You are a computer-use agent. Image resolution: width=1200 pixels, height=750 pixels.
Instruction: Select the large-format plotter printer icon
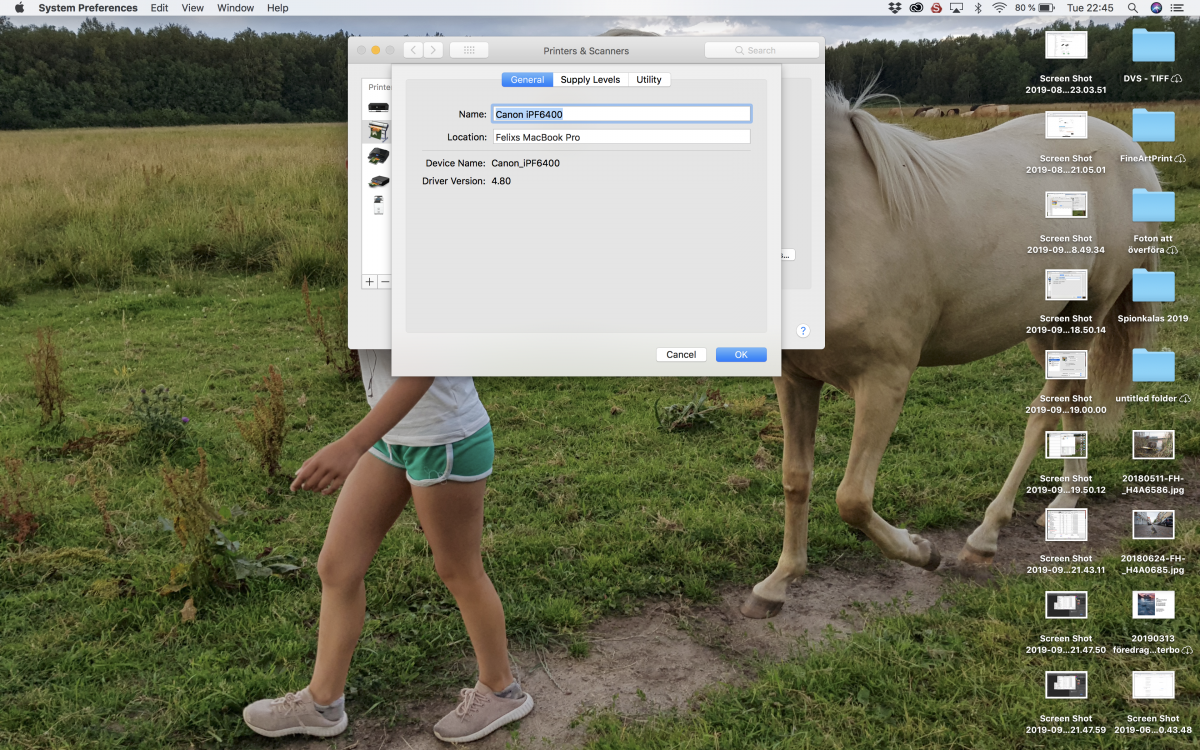[x=378, y=131]
